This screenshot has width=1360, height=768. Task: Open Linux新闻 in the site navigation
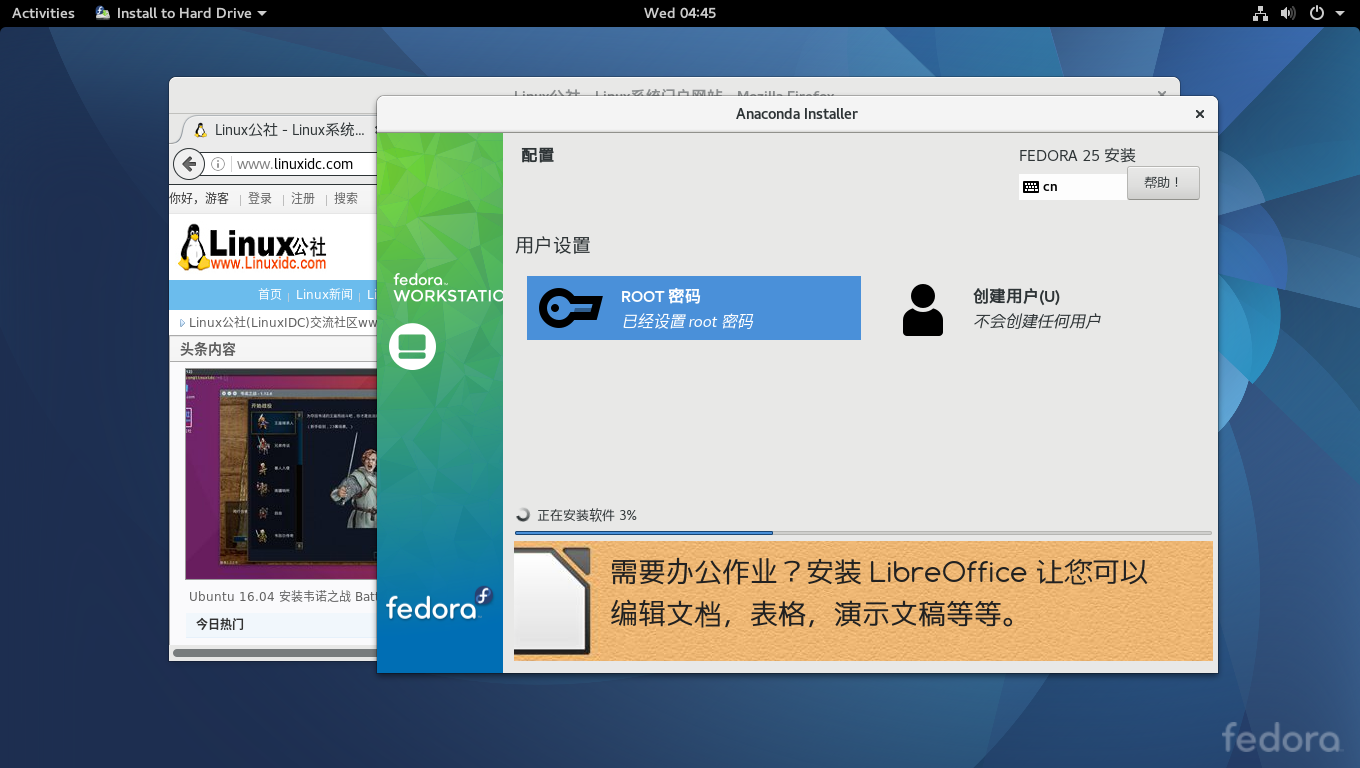click(324, 294)
